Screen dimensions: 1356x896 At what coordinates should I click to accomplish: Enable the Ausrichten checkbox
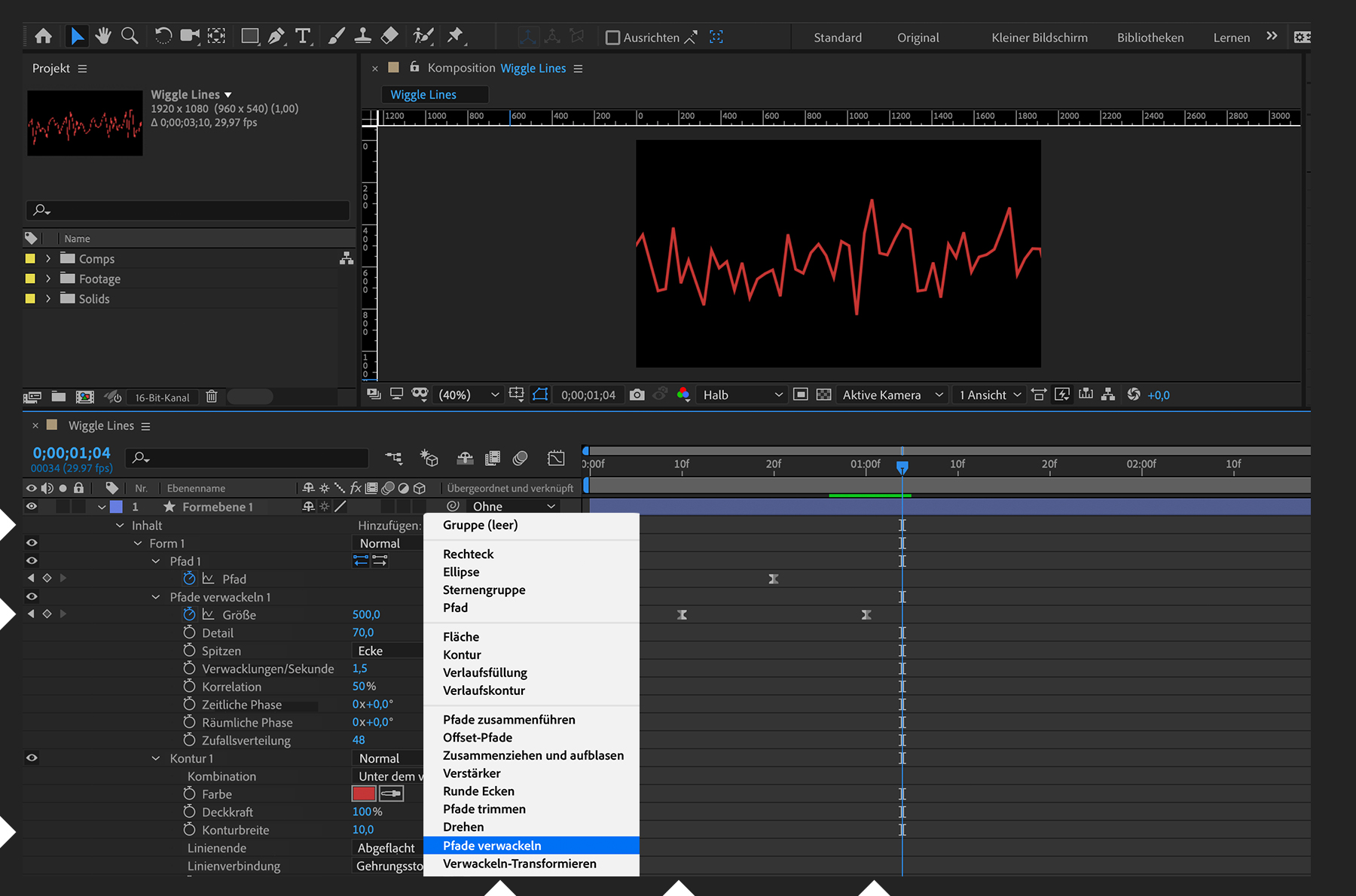coord(612,38)
